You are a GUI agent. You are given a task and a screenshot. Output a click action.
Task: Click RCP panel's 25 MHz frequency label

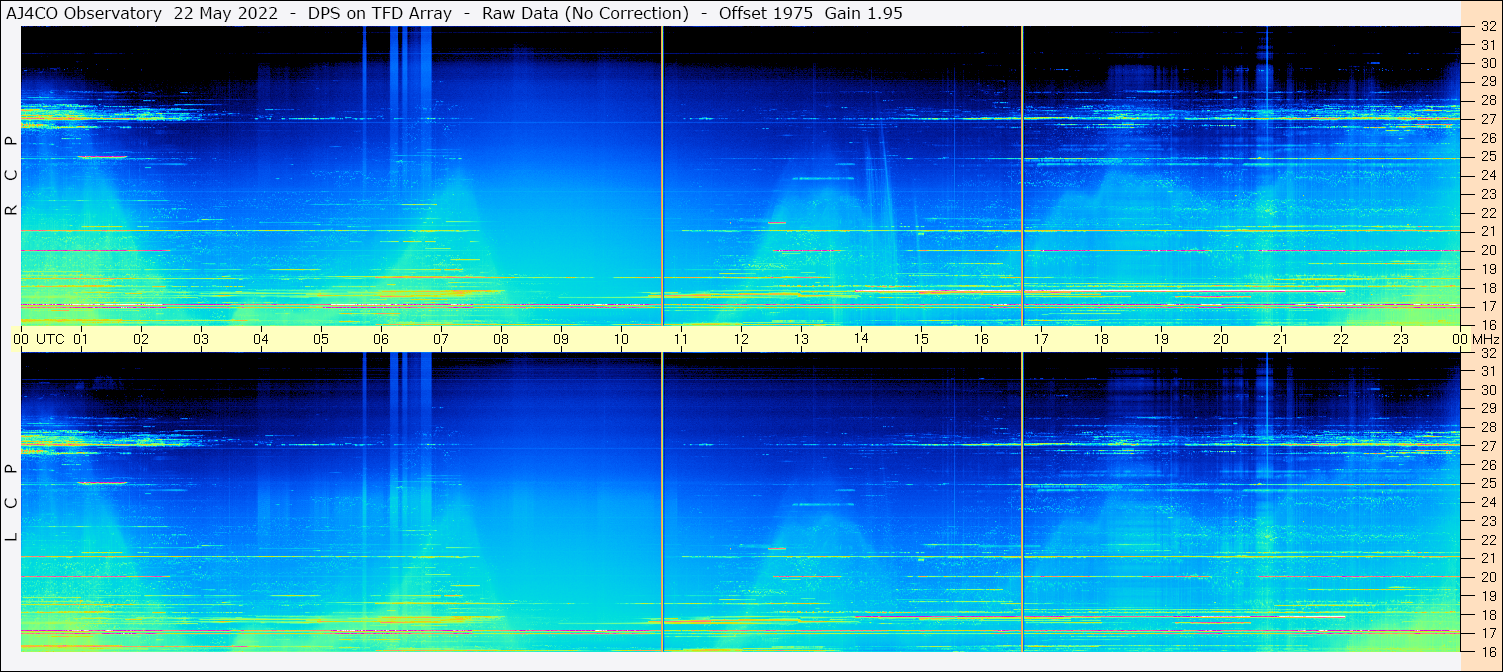pos(1488,157)
